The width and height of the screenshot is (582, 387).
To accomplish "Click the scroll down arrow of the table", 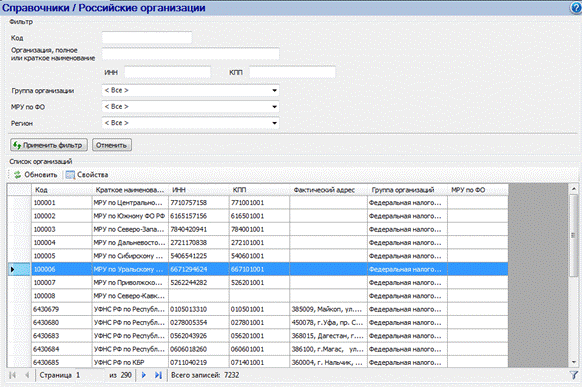I will click(573, 362).
